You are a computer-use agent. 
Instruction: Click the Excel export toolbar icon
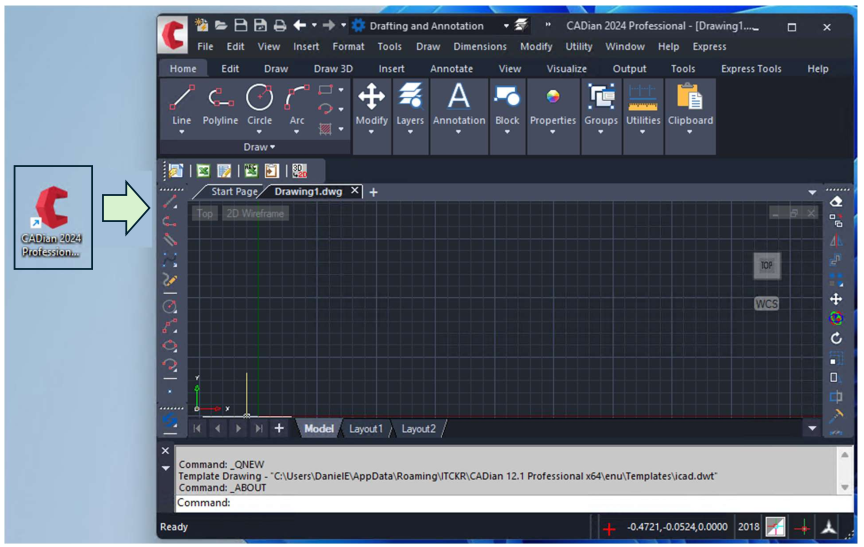point(203,171)
